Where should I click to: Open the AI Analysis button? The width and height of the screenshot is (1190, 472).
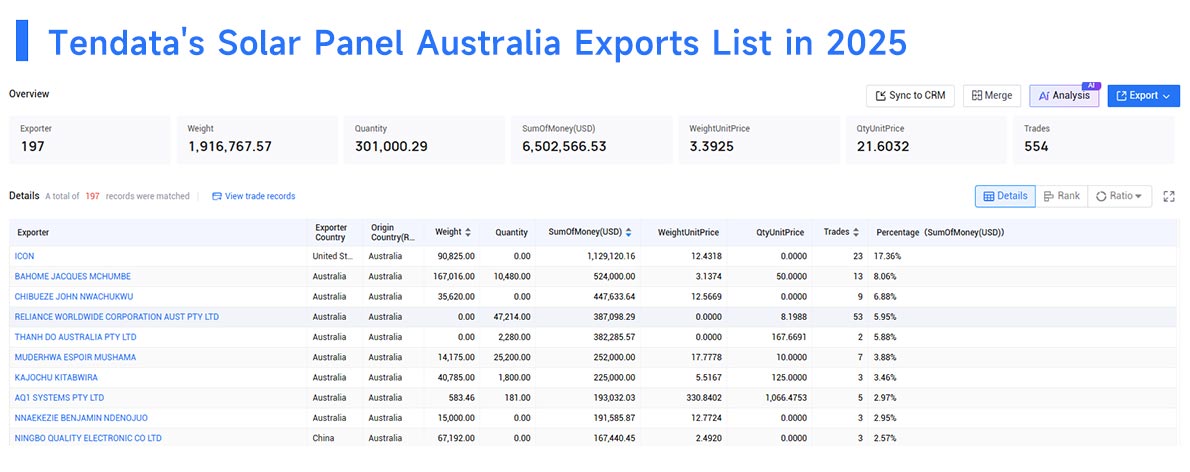(1064, 96)
